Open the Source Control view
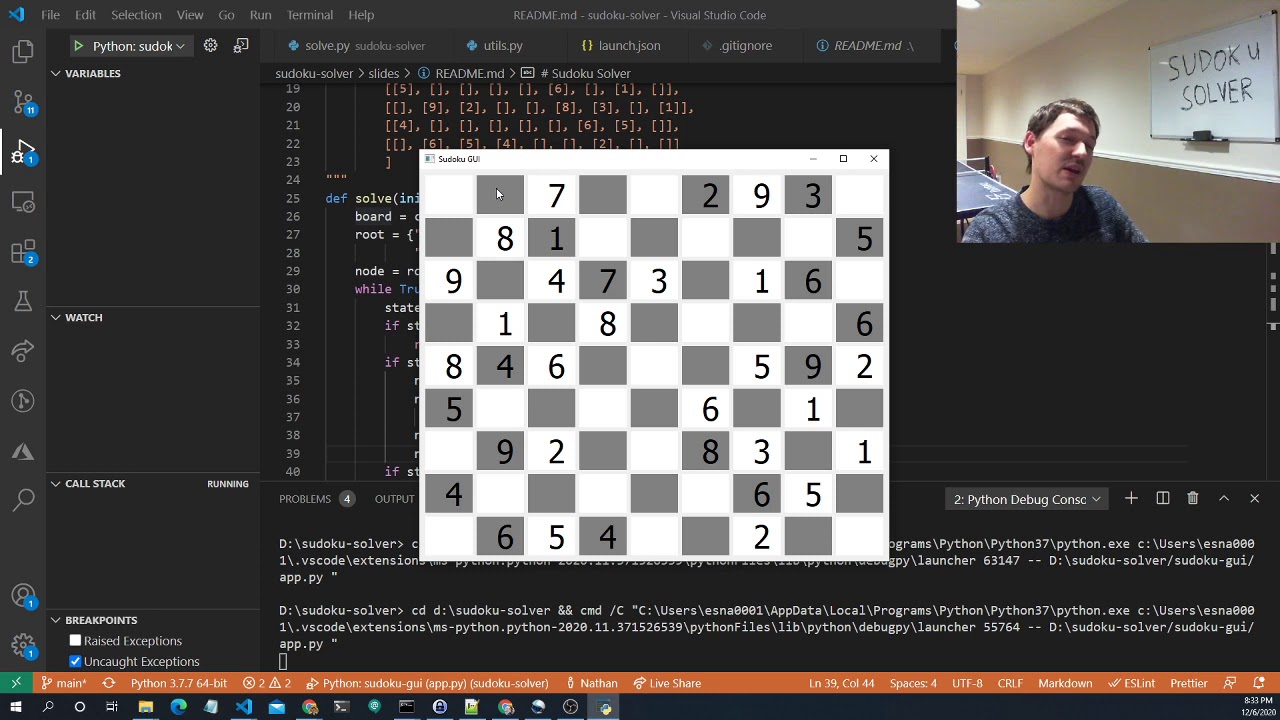 click(23, 102)
